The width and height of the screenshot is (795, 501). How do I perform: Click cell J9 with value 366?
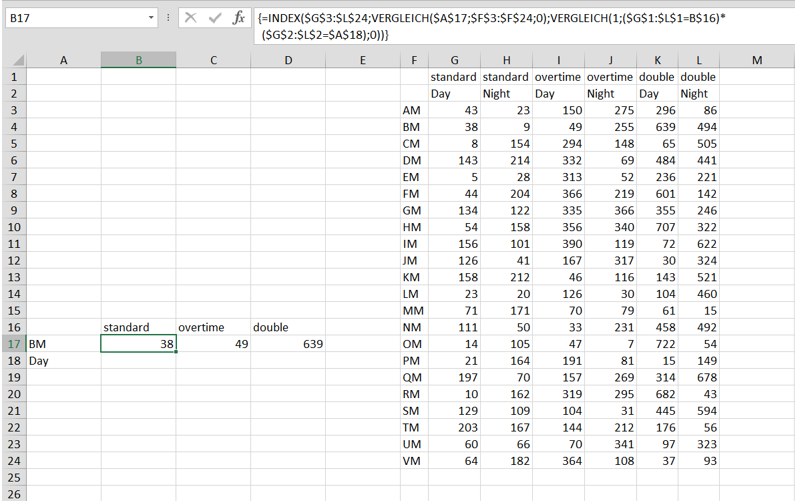610,210
